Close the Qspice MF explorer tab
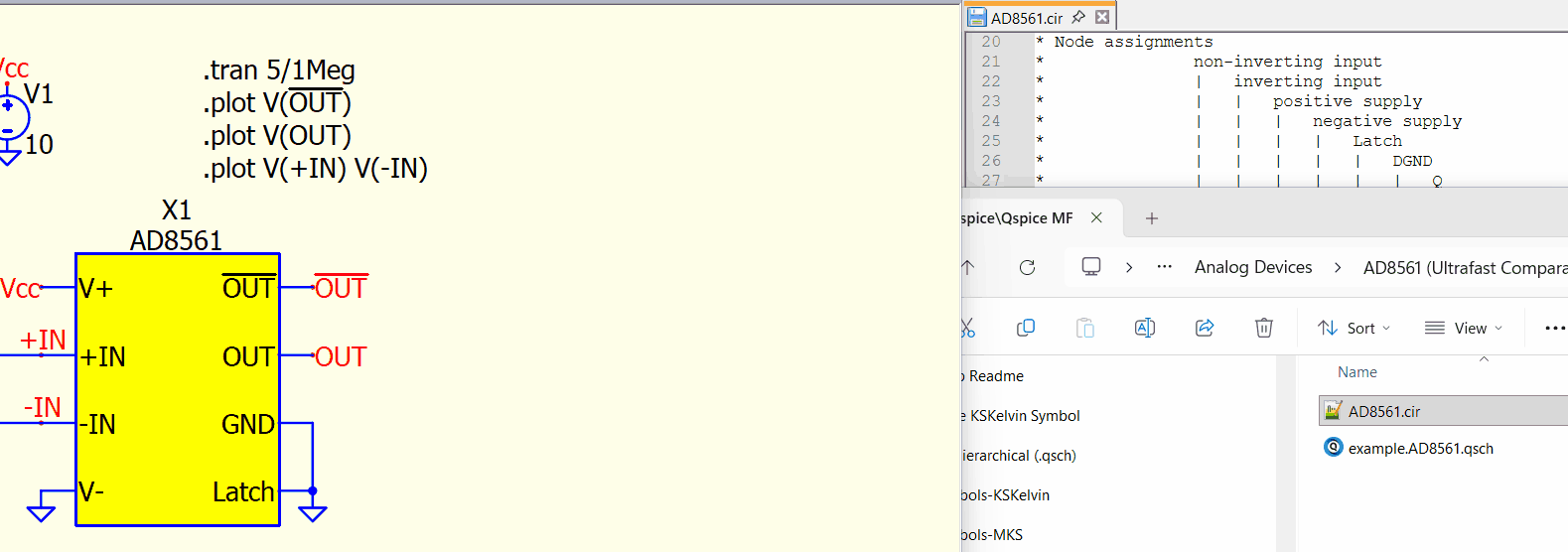The image size is (1568, 552). (x=1096, y=217)
